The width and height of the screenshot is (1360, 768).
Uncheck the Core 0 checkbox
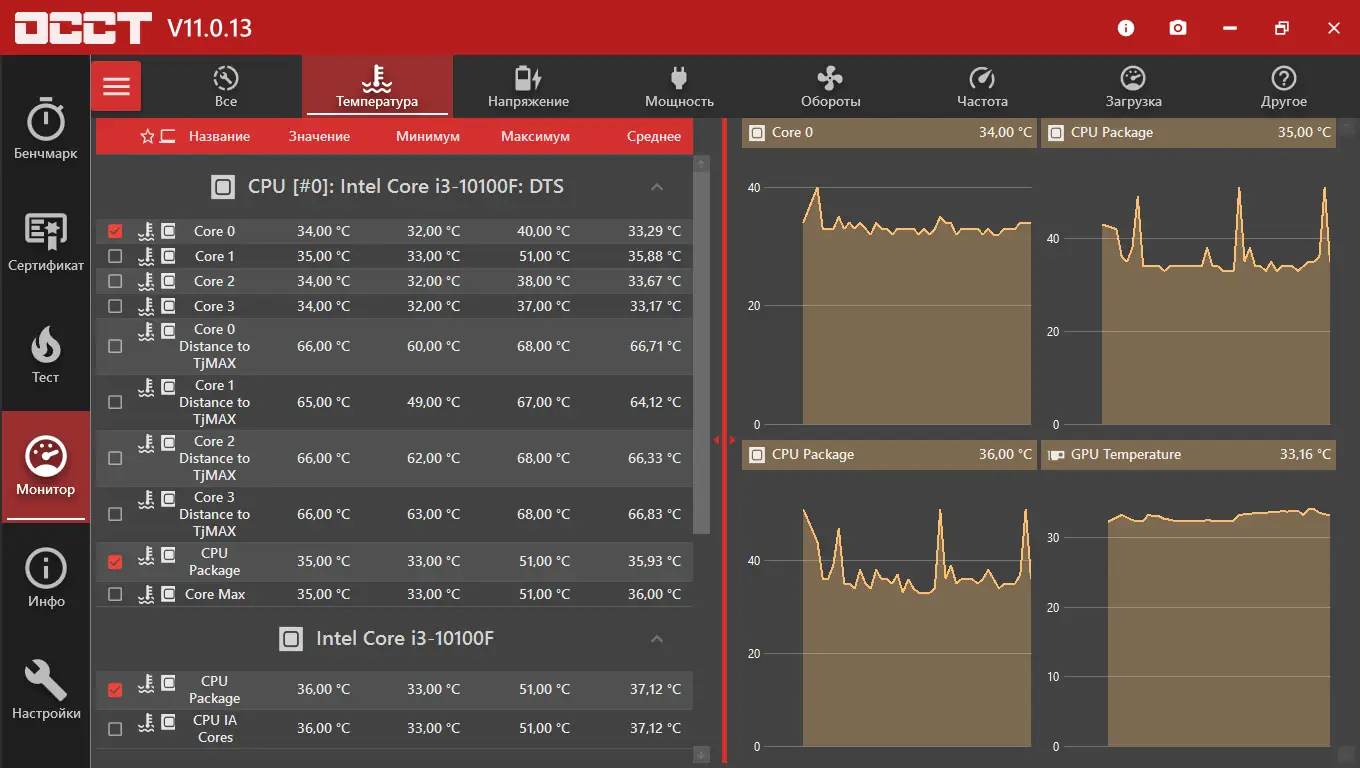(x=115, y=231)
